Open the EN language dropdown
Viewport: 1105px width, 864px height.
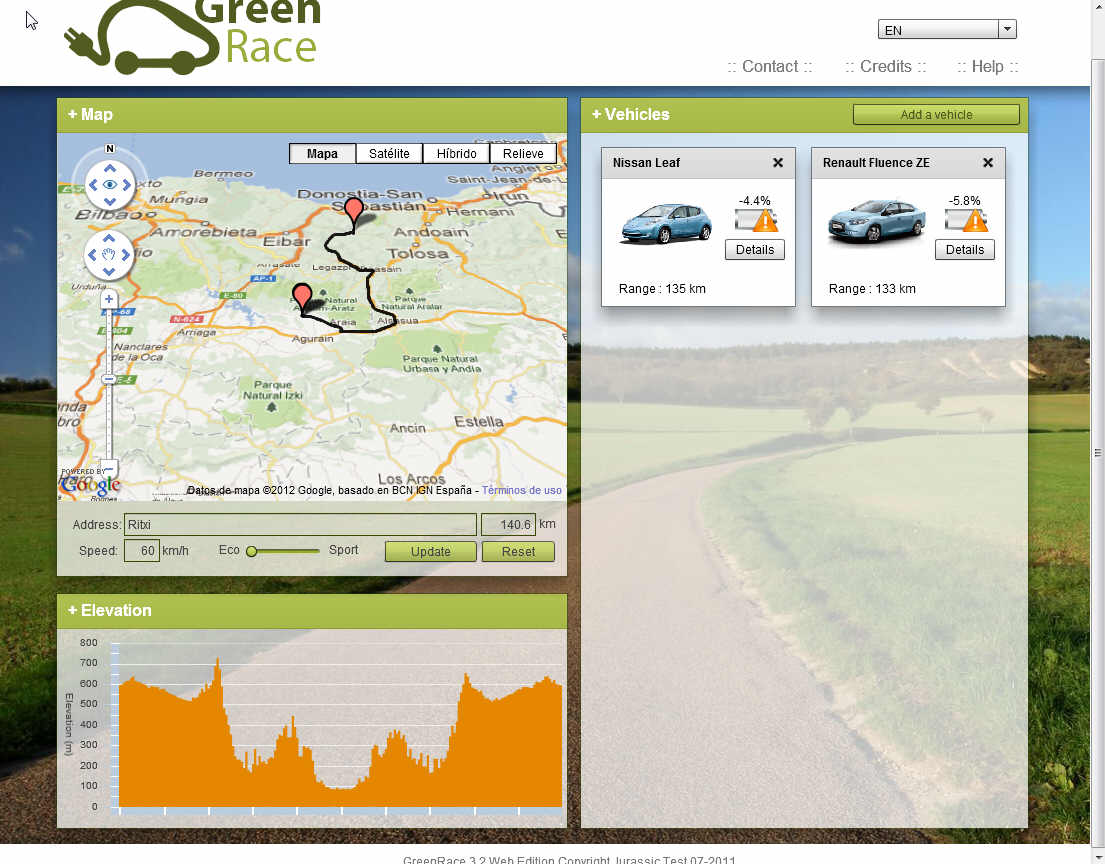coord(946,30)
